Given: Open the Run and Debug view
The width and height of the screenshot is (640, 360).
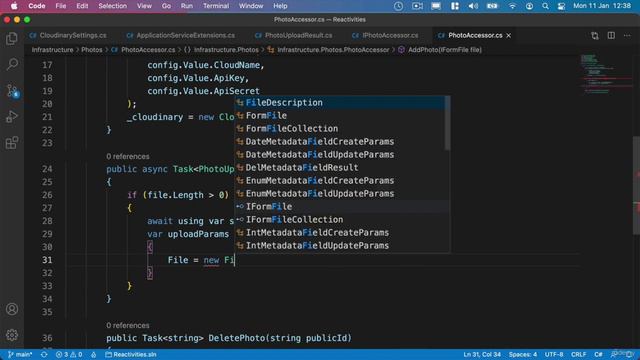Looking at the screenshot, I should point(12,117).
